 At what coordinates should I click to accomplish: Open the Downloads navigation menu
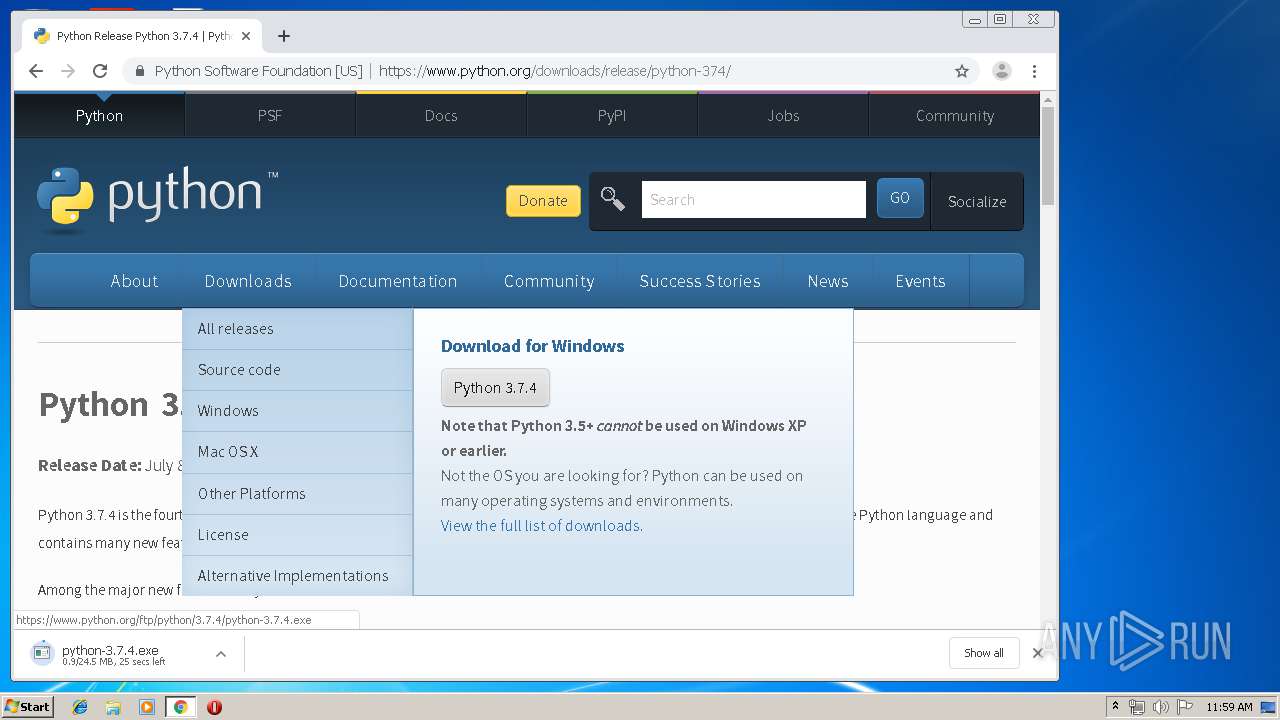248,281
